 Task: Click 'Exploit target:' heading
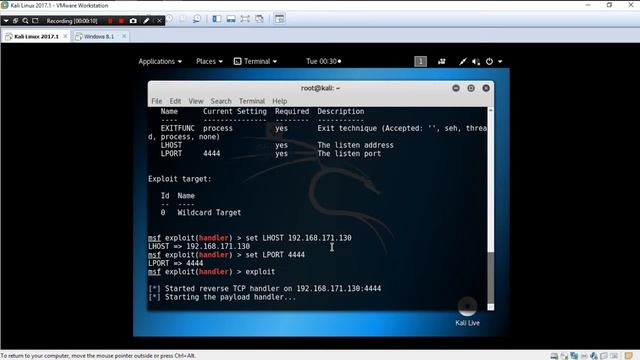pyautogui.click(x=180, y=179)
